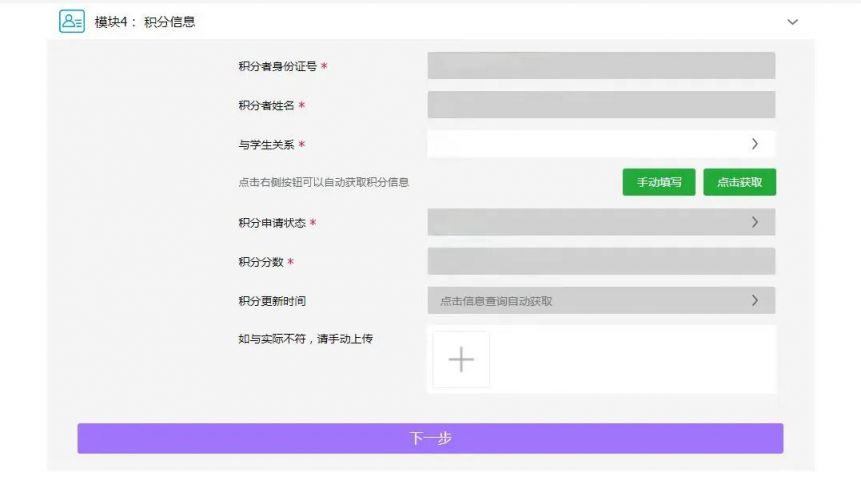
Task: Click the 手动填写 button
Action: tap(659, 182)
